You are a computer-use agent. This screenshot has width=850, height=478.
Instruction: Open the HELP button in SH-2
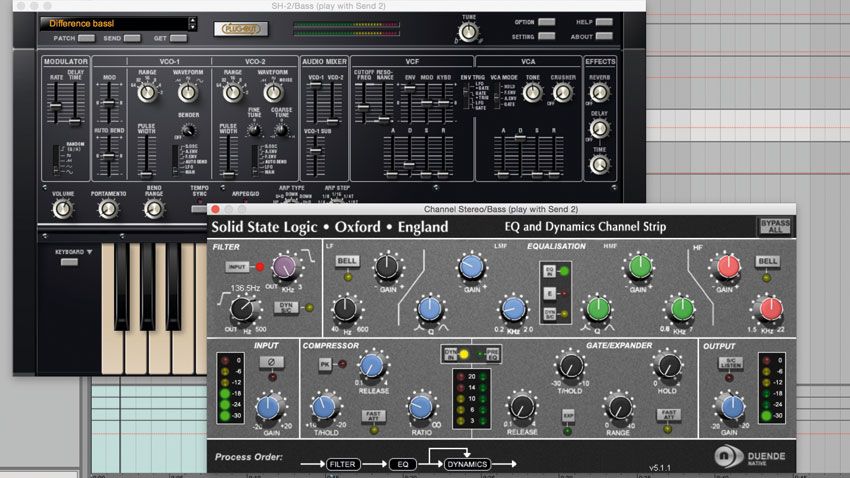pos(604,22)
